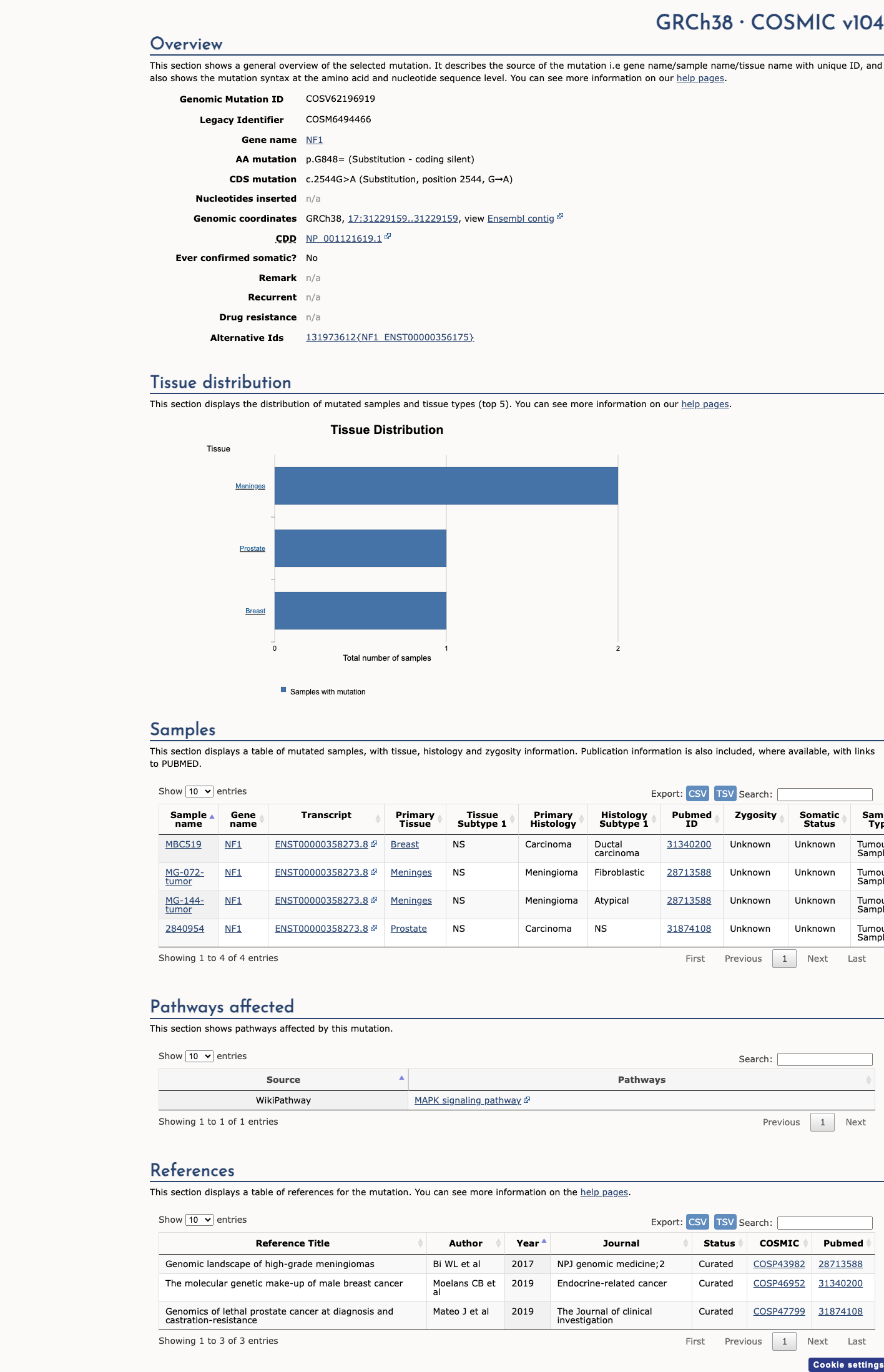This screenshot has width=884, height=1372.
Task: Open help pages link in Tissue distribution
Action: click(705, 404)
